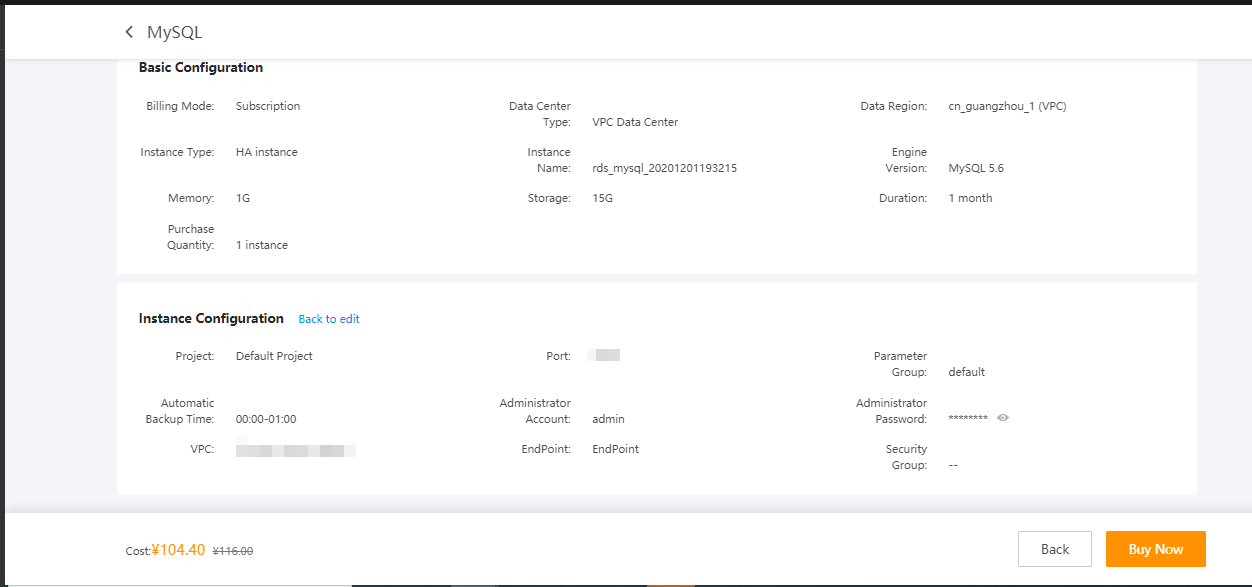Image resolution: width=1252 pixels, height=587 pixels.
Task: Click the Instance Type label
Action: click(x=177, y=152)
